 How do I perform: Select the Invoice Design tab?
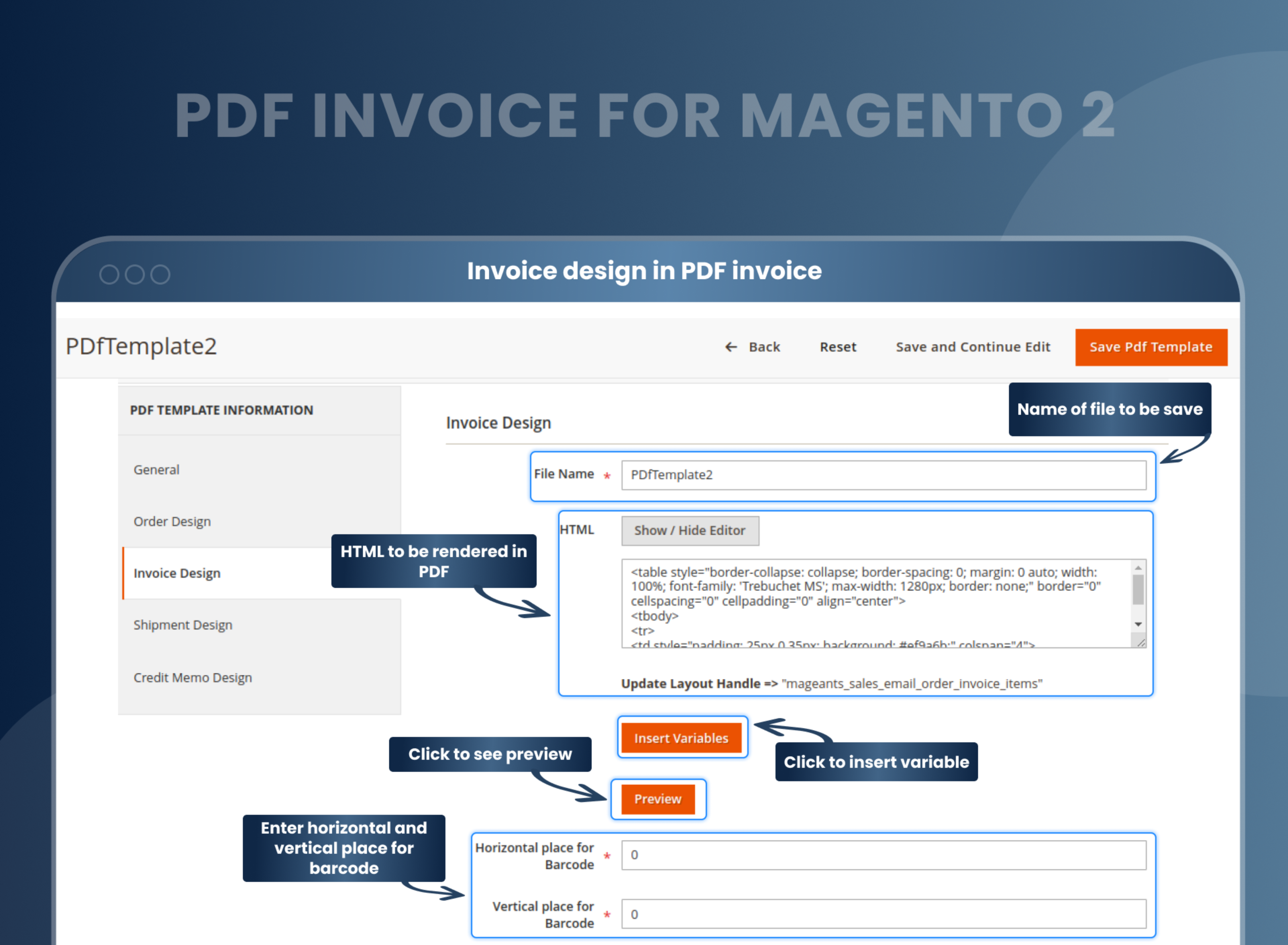pyautogui.click(x=177, y=573)
